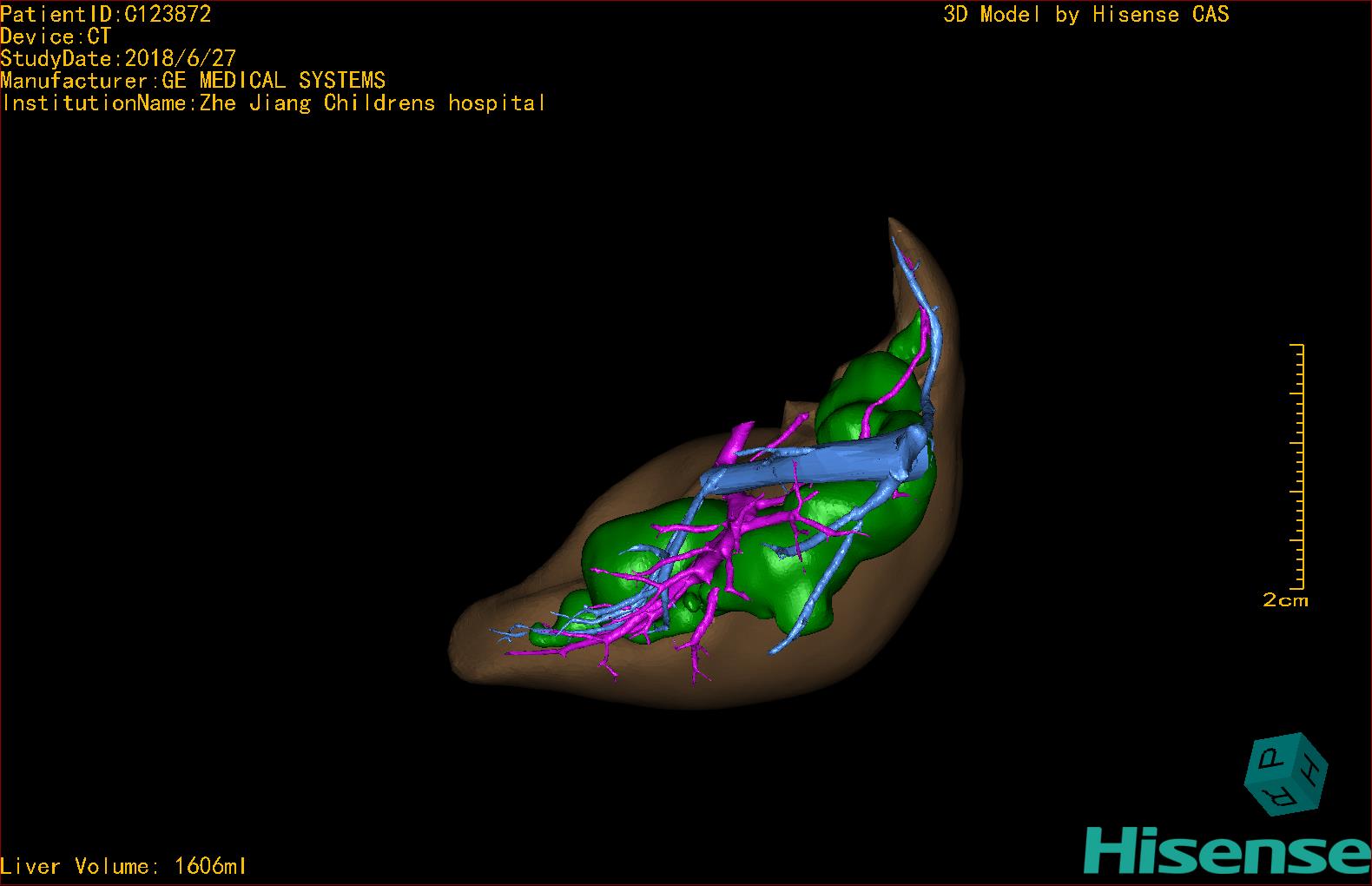Viewport: 1372px width, 886px height.
Task: Click the StudyDate:2018/6/27 line
Action: click(x=118, y=58)
